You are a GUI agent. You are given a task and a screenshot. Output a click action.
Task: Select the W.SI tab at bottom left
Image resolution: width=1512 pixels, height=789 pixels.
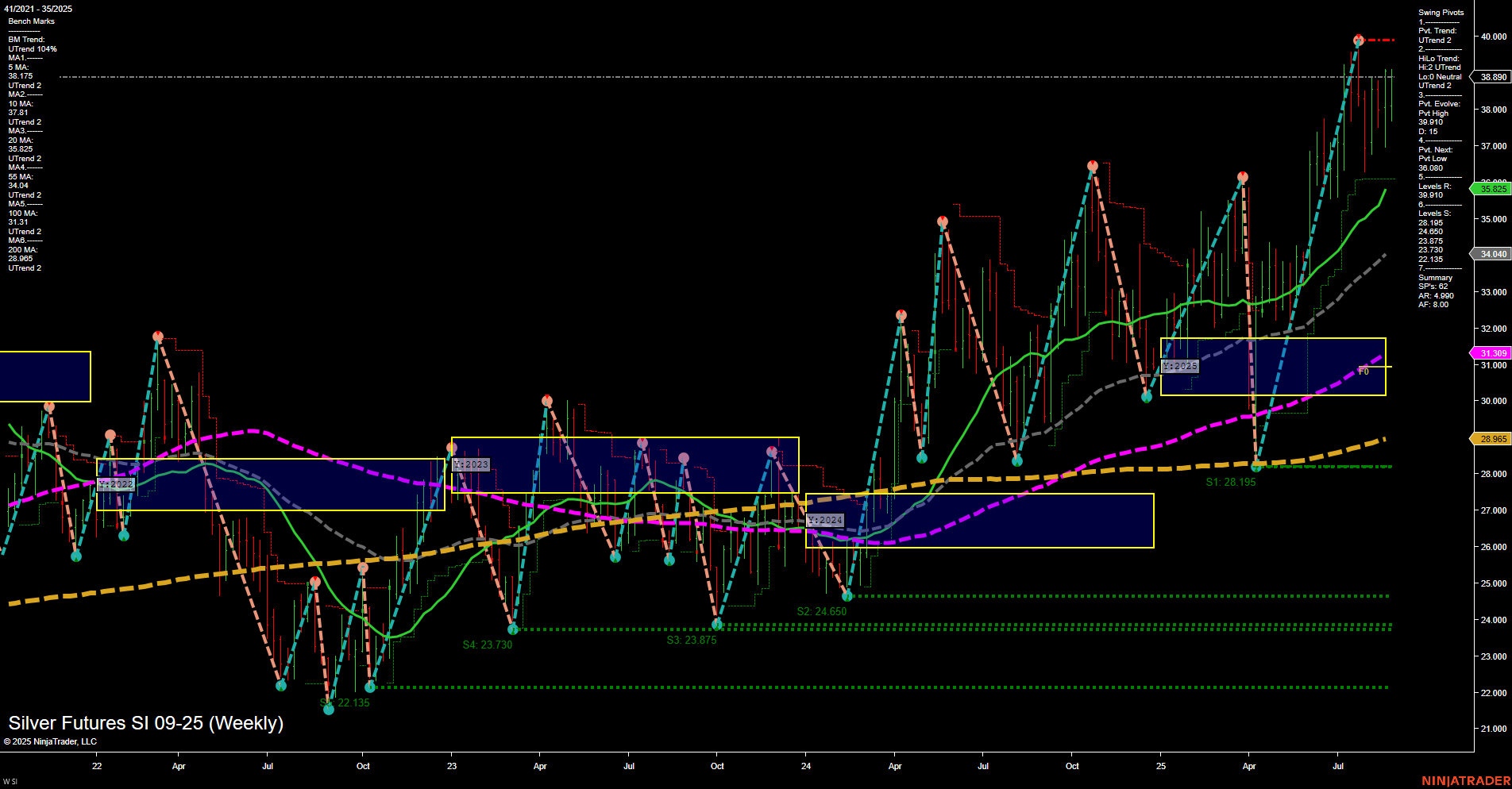9,783
